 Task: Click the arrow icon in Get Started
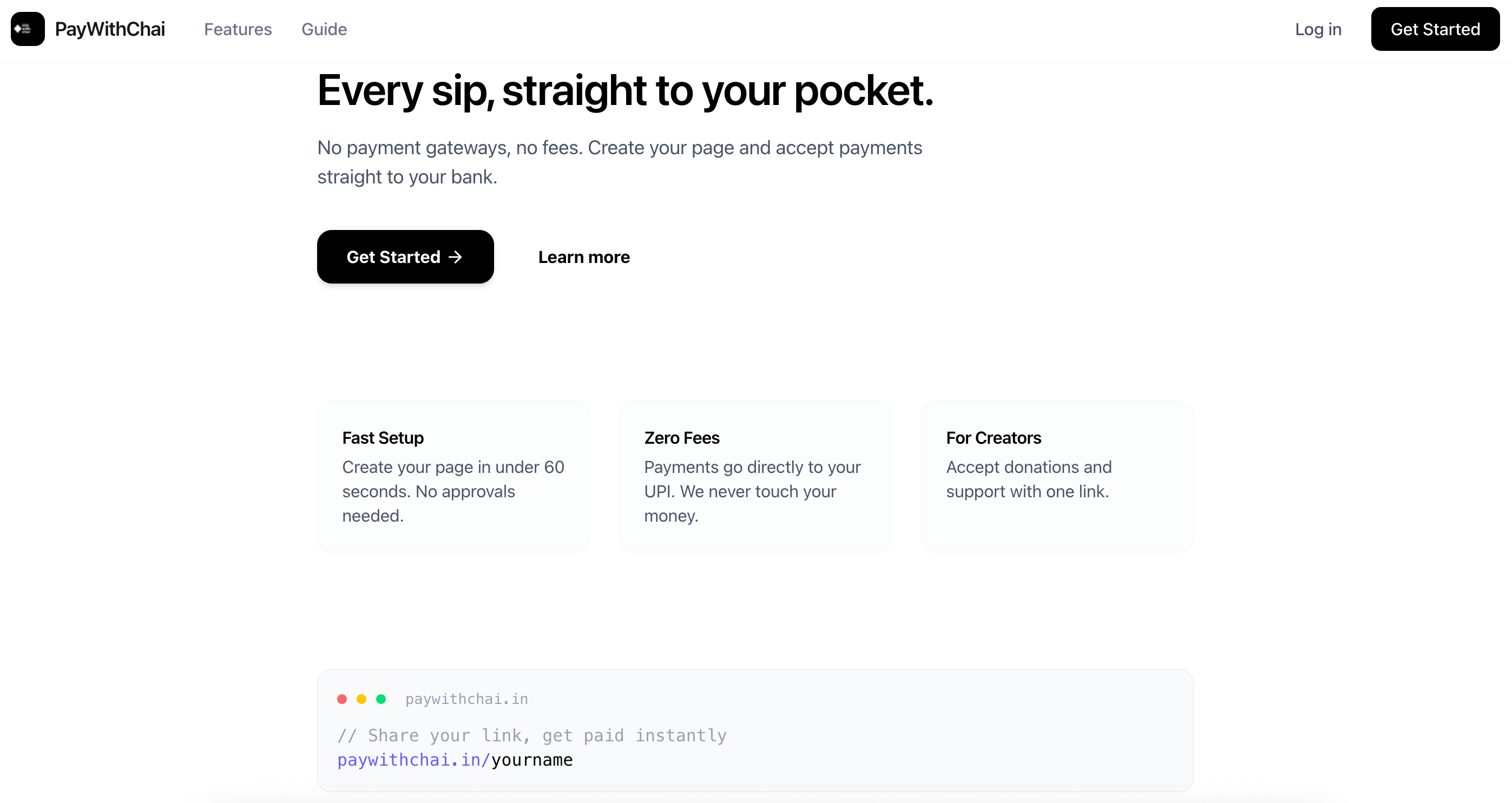point(455,257)
